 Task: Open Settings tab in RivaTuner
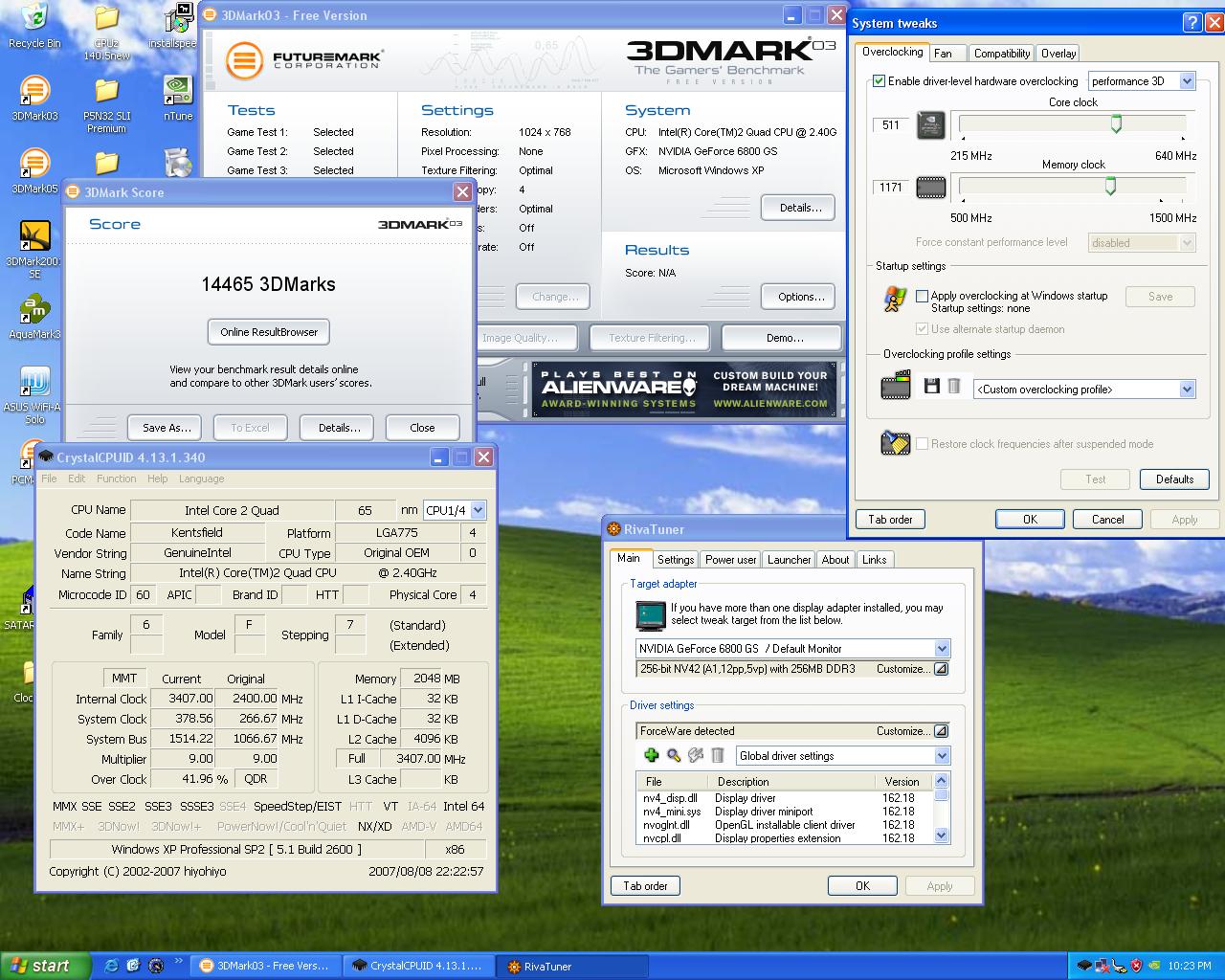[676, 560]
